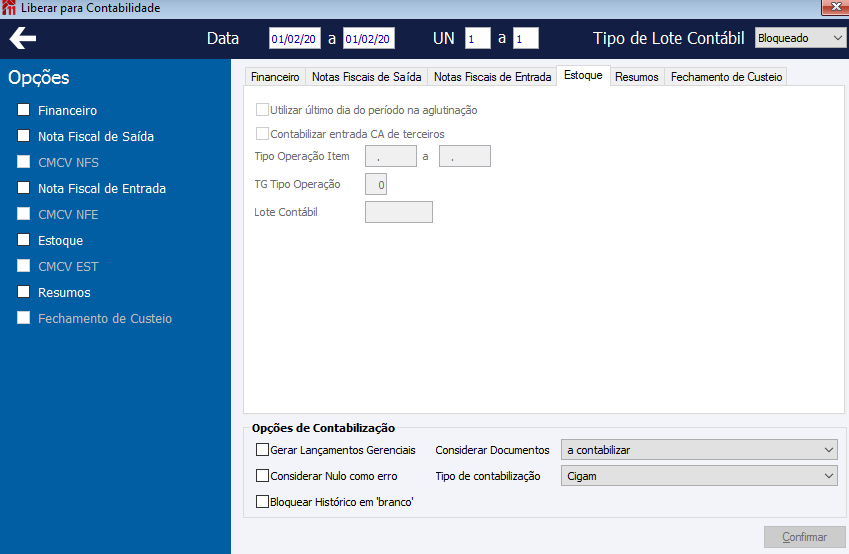
Task: Click the end Data field
Action: tap(369, 38)
